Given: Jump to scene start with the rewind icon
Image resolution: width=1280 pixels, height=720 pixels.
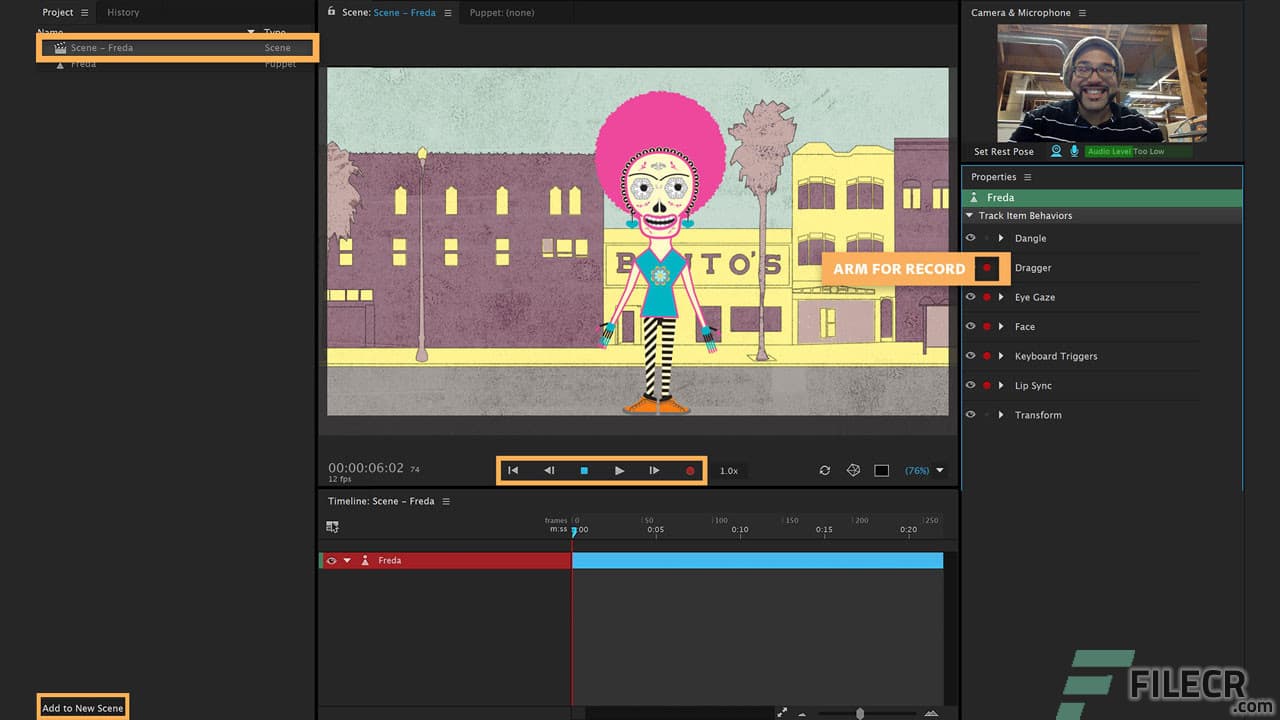Looking at the screenshot, I should [x=513, y=470].
